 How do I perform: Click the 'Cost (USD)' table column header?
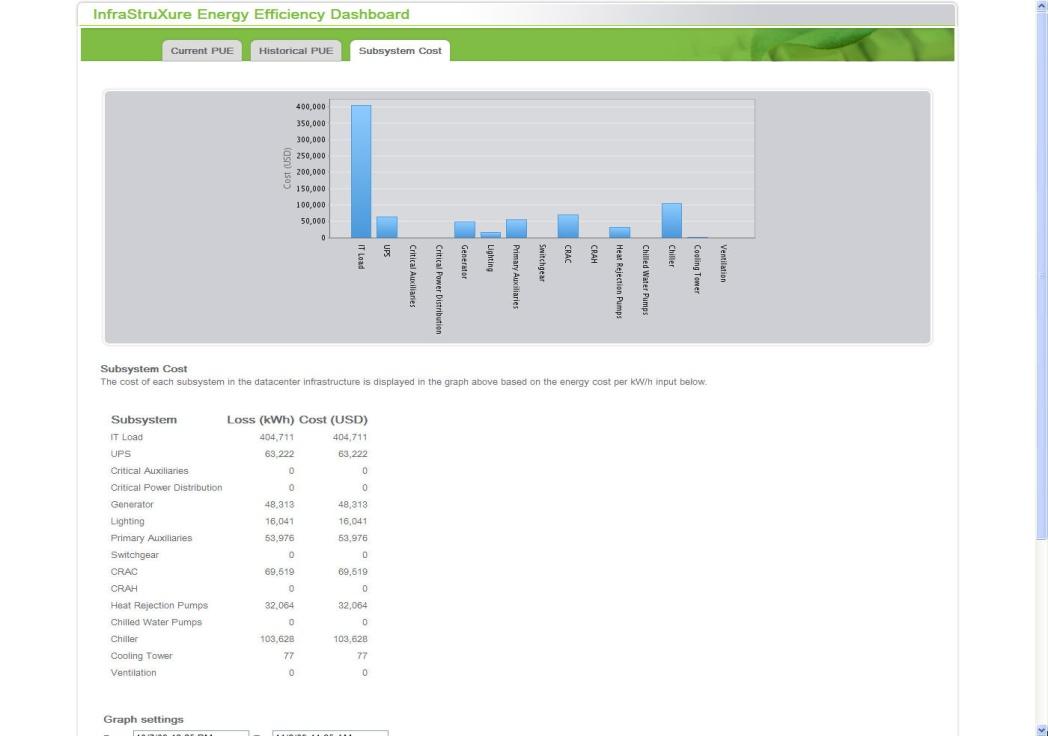334,420
